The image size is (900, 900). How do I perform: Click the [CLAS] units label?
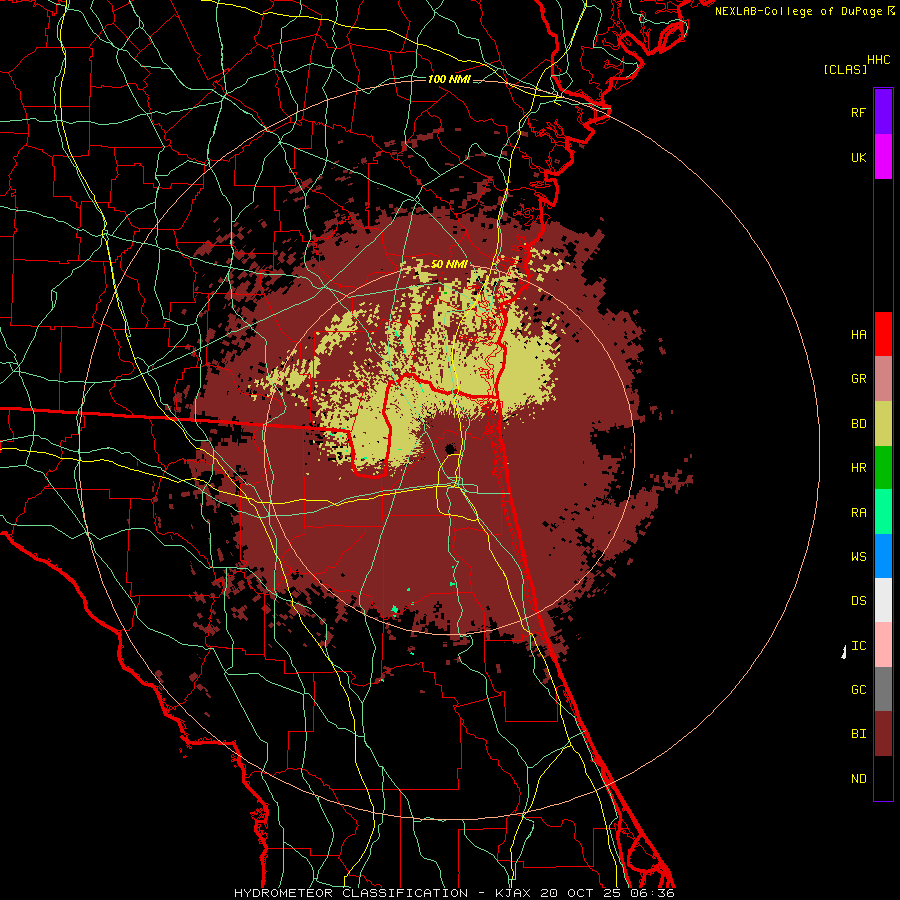click(x=845, y=69)
